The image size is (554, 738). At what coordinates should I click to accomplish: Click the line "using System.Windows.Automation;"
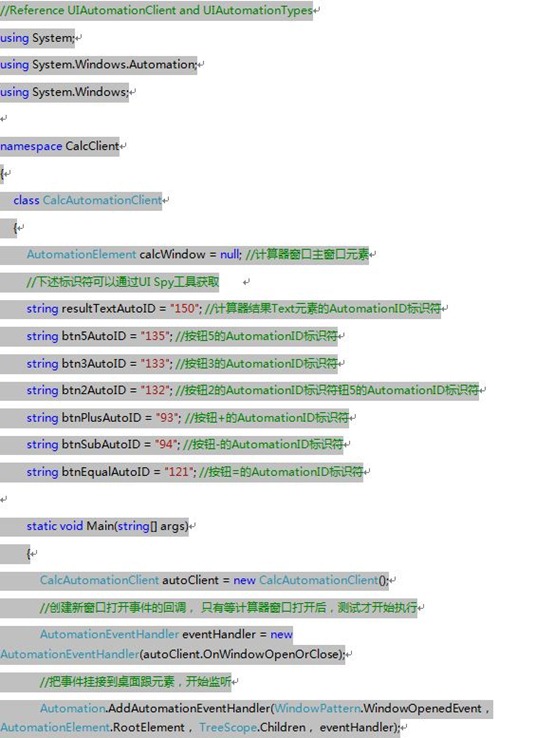(98, 64)
